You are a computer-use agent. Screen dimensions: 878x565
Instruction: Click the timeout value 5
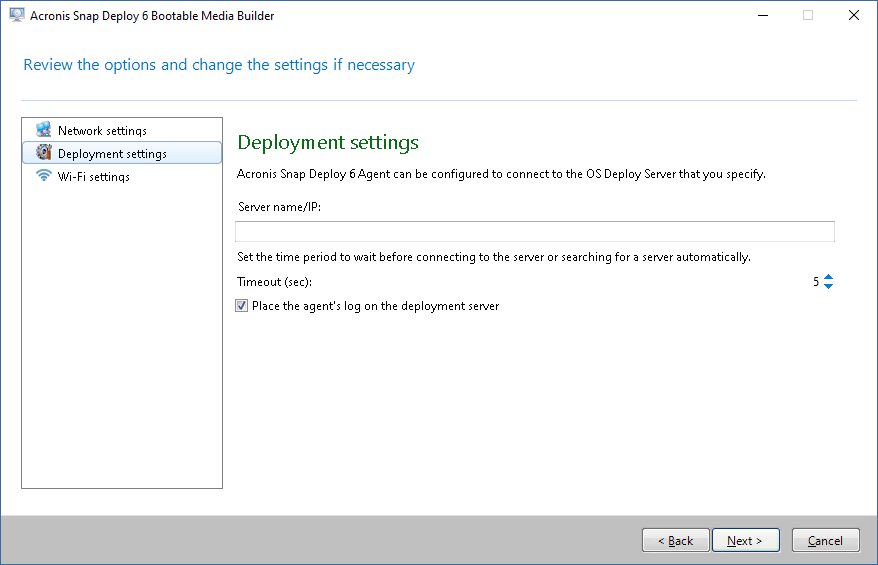coord(816,283)
